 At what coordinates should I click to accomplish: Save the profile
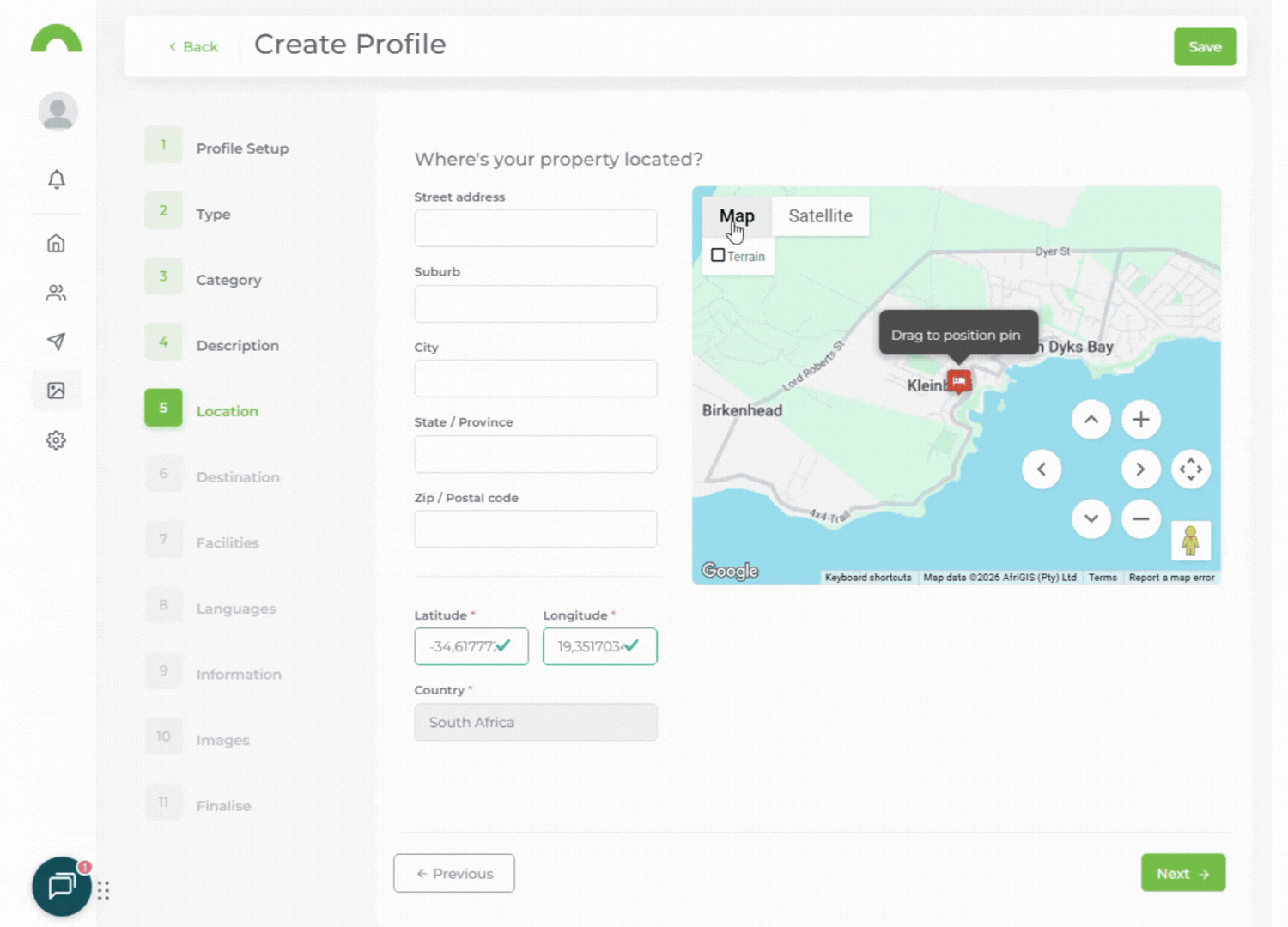click(1205, 47)
